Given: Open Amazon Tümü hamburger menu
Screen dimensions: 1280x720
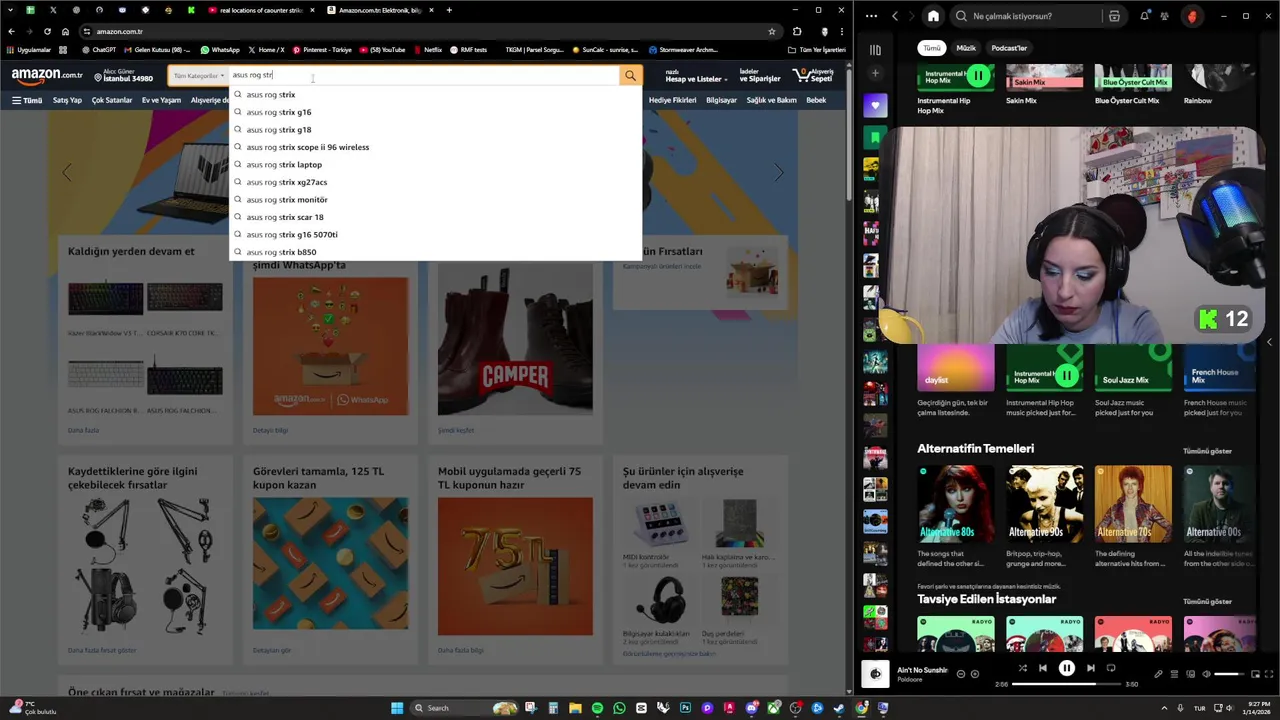Looking at the screenshot, I should click(x=27, y=100).
